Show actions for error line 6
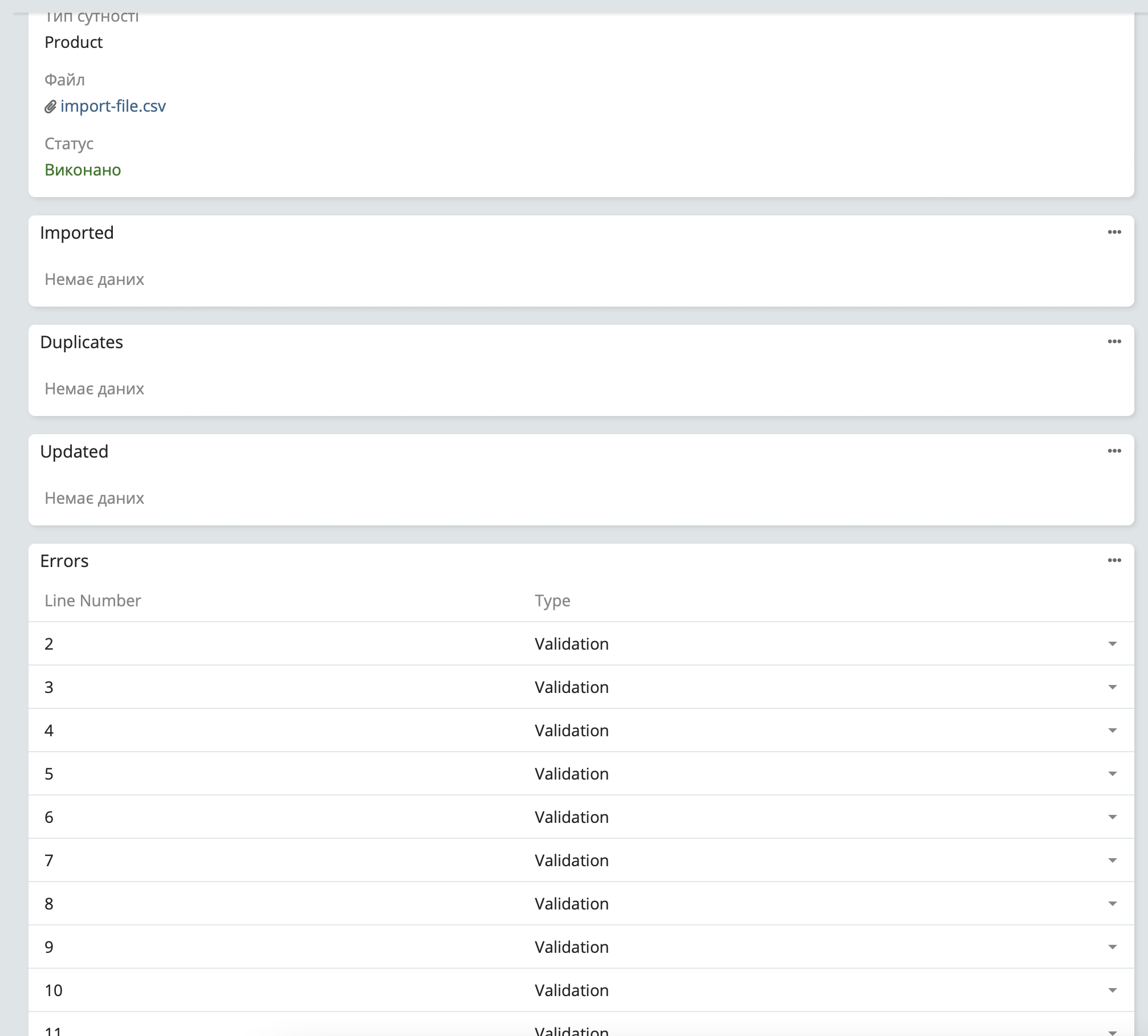Image resolution: width=1148 pixels, height=1036 pixels. (x=1112, y=817)
